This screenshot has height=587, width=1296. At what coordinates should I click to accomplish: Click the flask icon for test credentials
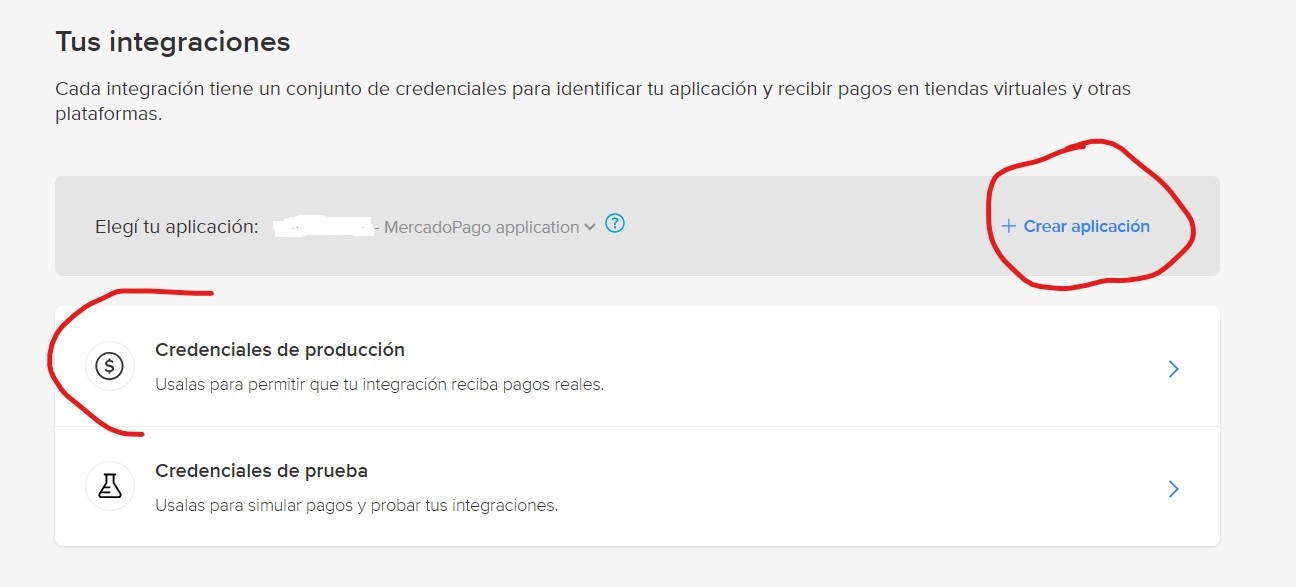(x=109, y=487)
